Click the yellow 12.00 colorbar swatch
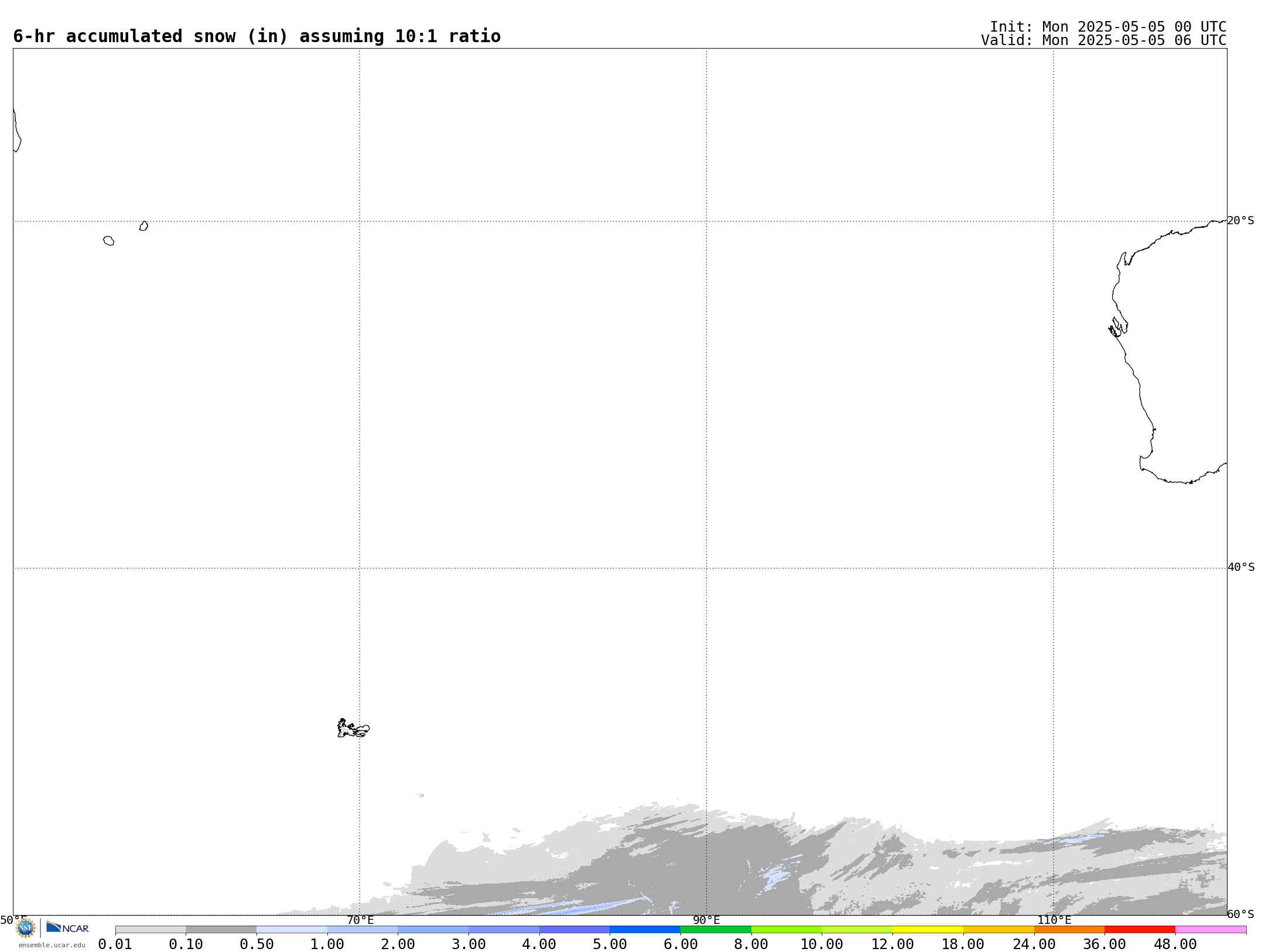This screenshot has height=952, width=1265. [x=928, y=930]
